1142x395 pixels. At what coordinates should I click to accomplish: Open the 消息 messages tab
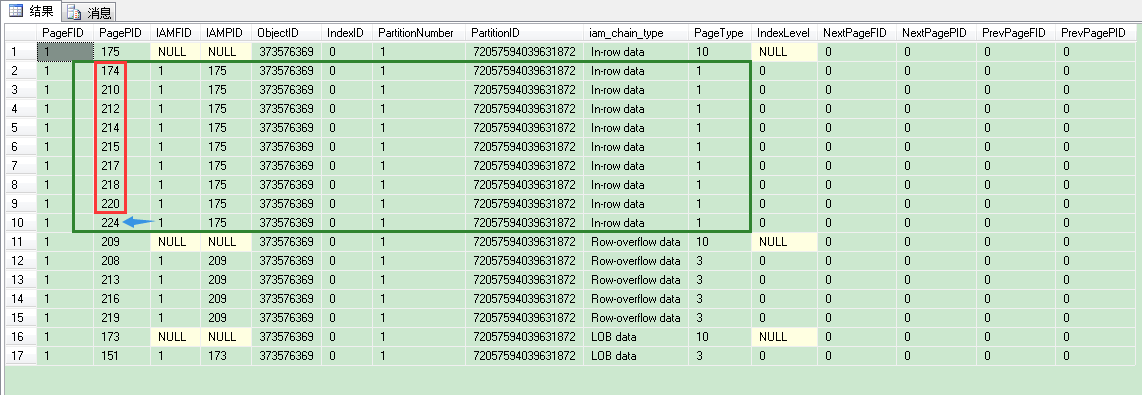coord(89,12)
